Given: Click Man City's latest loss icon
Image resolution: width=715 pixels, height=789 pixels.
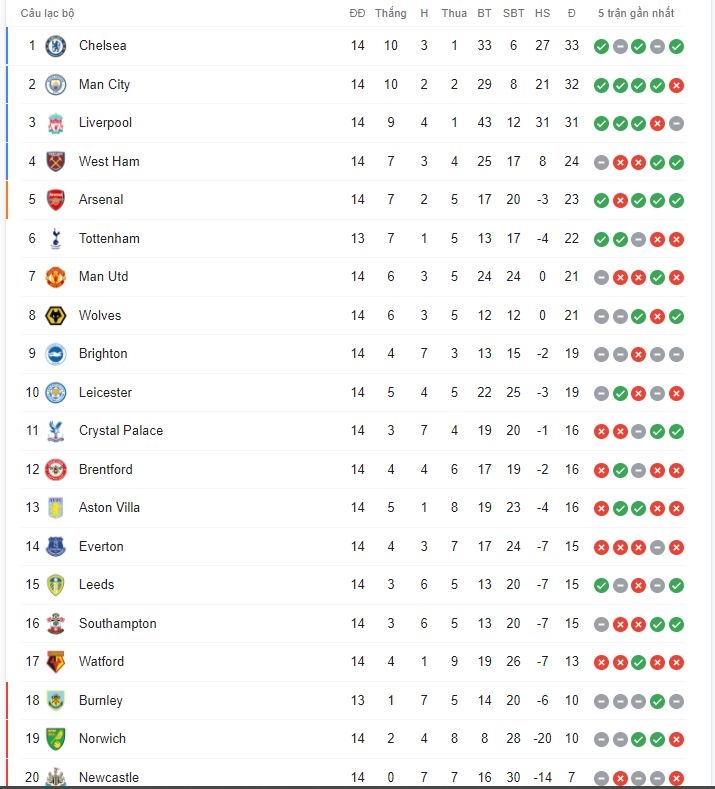Looking at the screenshot, I should (x=676, y=86).
